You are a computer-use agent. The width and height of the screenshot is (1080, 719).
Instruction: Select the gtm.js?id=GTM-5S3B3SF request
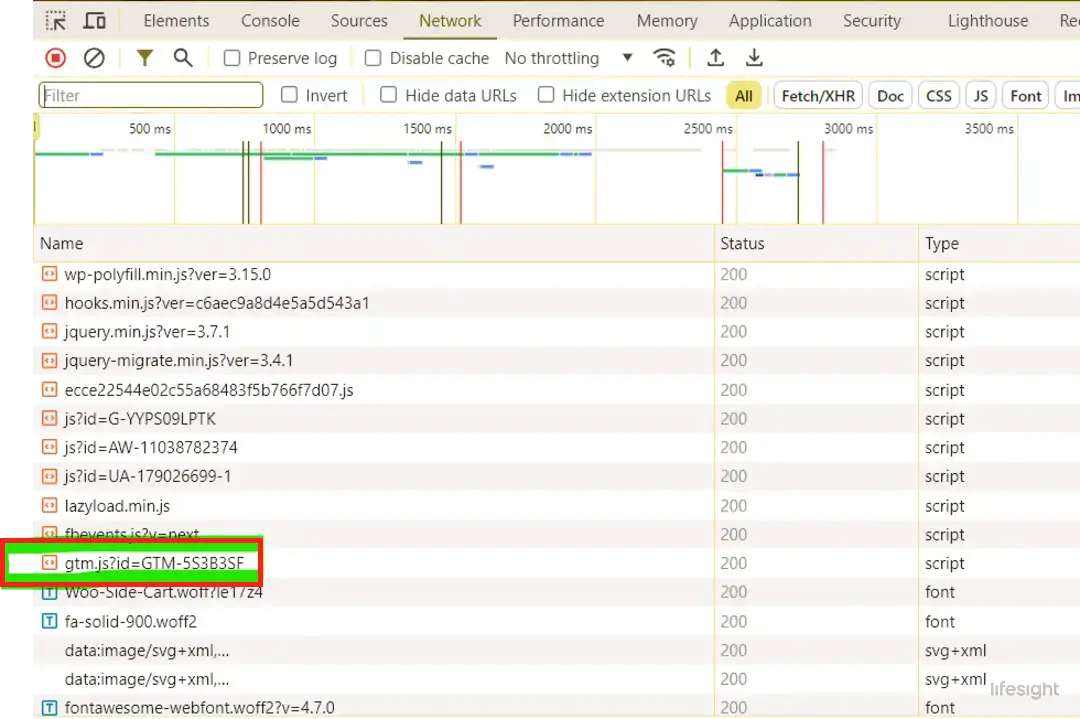(154, 563)
